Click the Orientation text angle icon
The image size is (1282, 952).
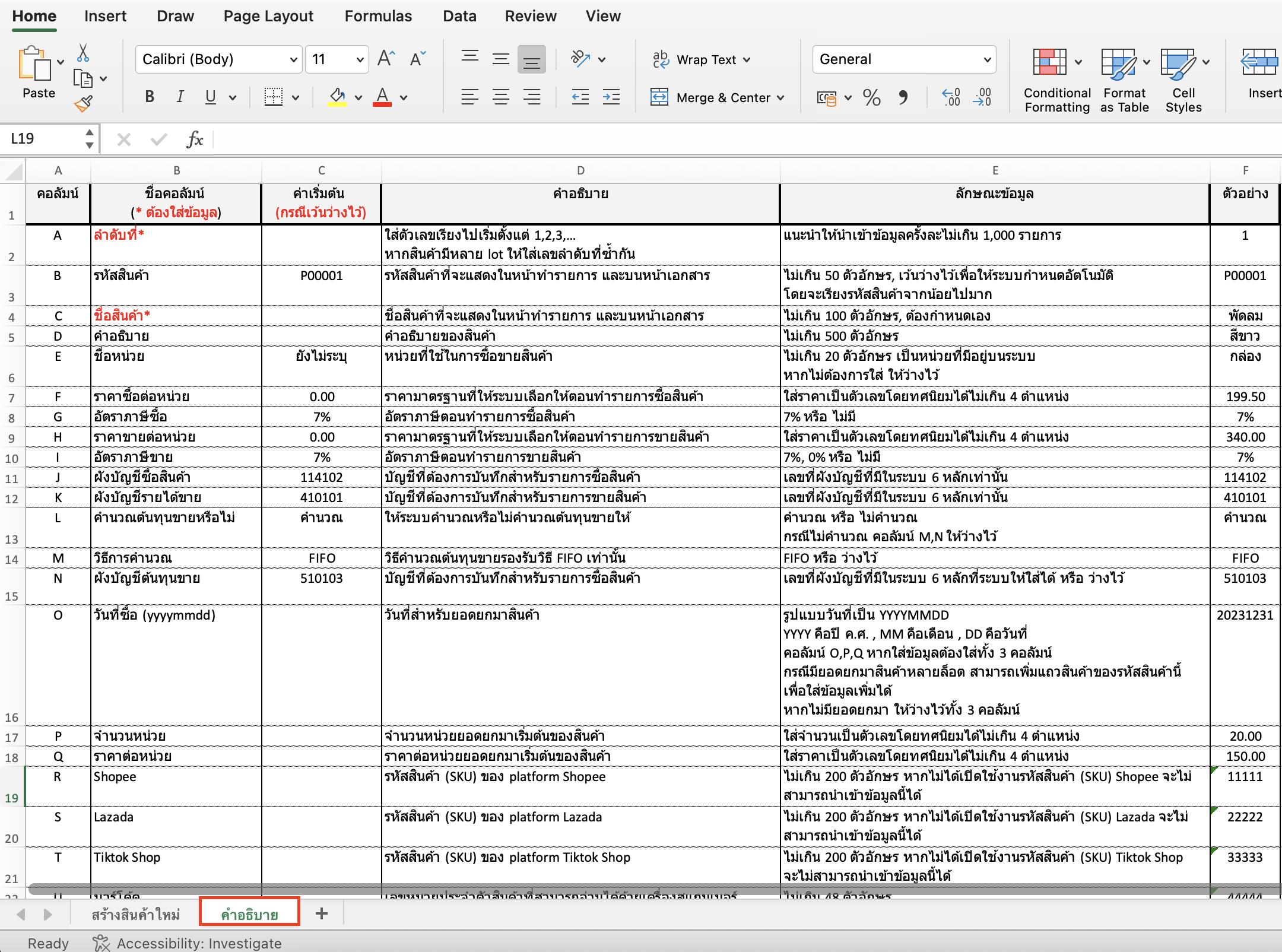click(x=580, y=59)
